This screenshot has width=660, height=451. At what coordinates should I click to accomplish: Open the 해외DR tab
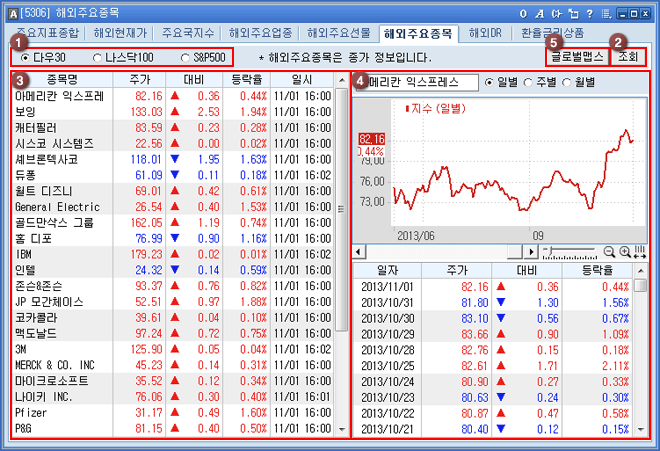coord(487,33)
